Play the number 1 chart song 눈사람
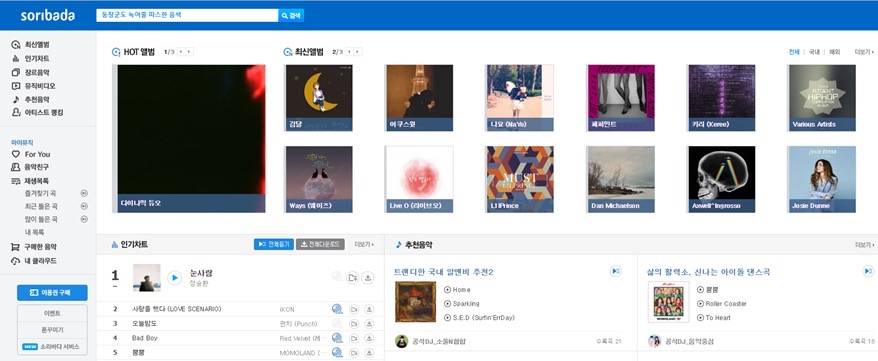The width and height of the screenshot is (878, 361). [x=175, y=278]
